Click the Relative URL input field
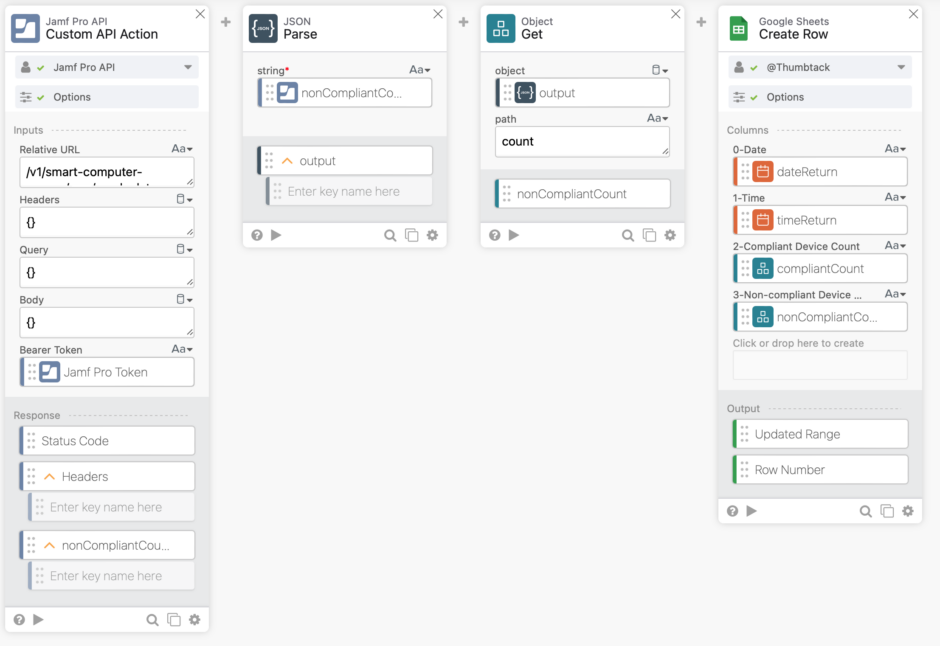 pyautogui.click(x=107, y=172)
